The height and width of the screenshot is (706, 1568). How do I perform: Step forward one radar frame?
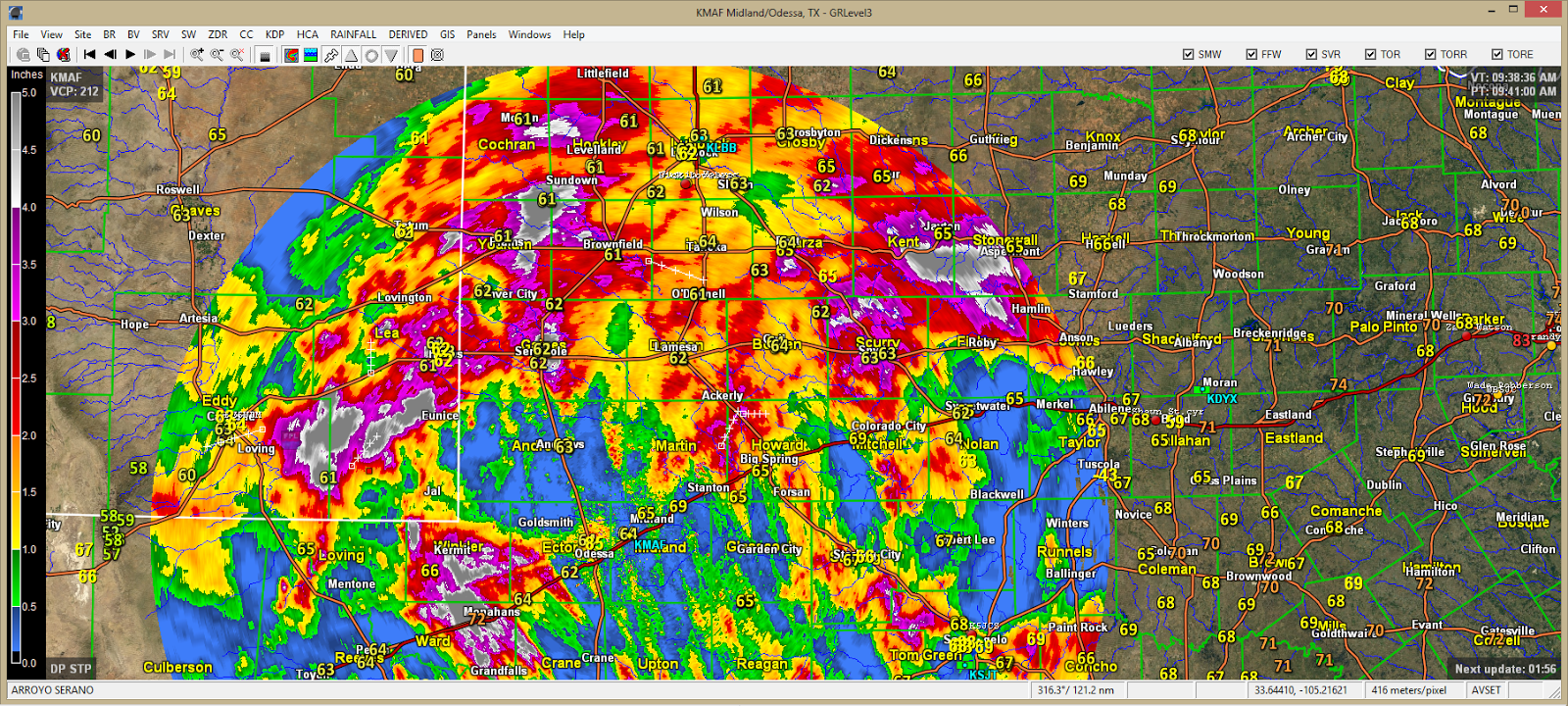[150, 55]
